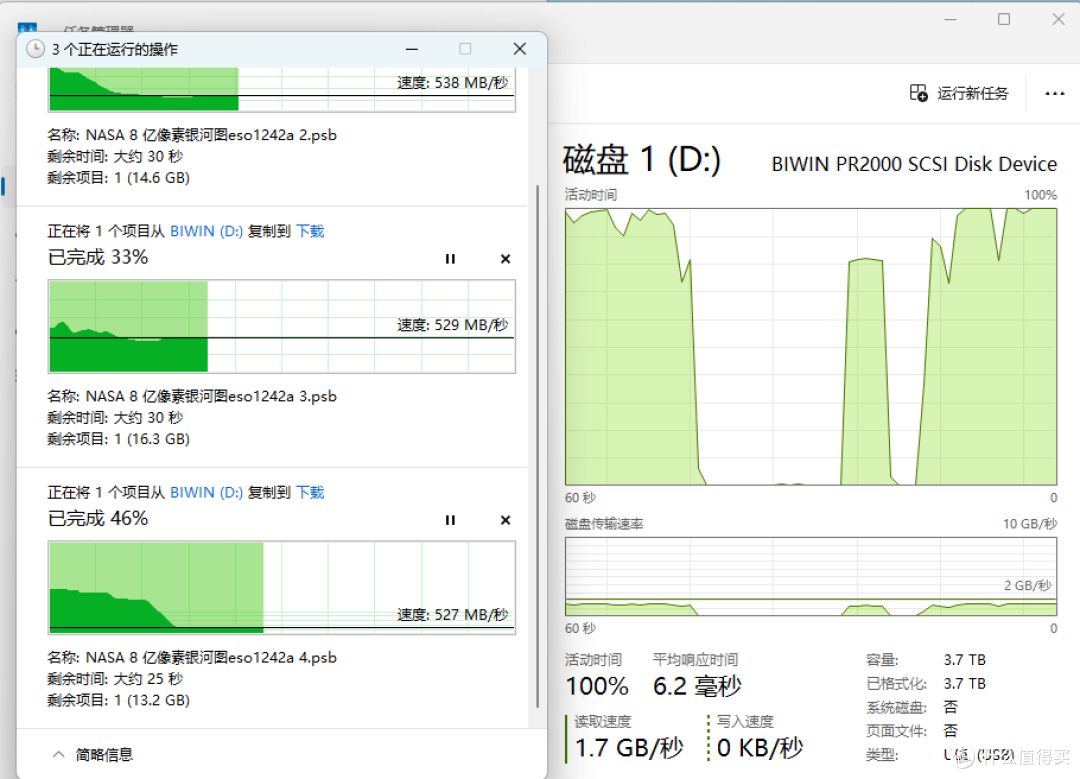Select the 剩余项目: 1 (13.2 GB) text
Viewport: 1080px width, 779px height.
coord(118,700)
